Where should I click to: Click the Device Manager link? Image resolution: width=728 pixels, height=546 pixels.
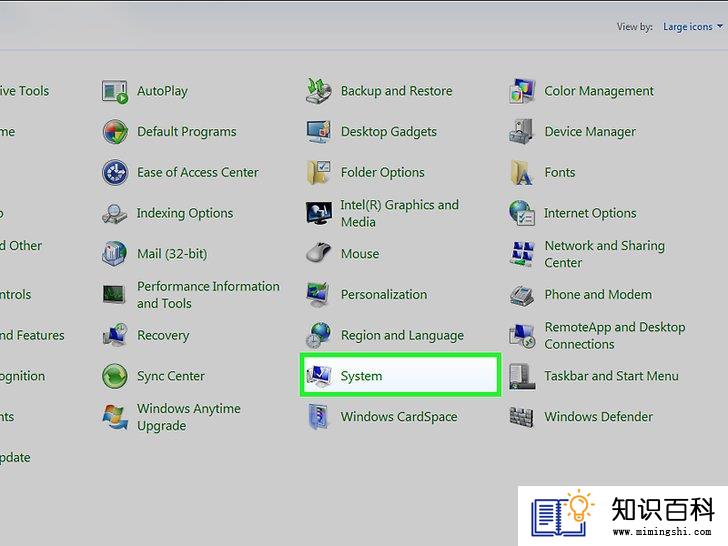(x=590, y=132)
